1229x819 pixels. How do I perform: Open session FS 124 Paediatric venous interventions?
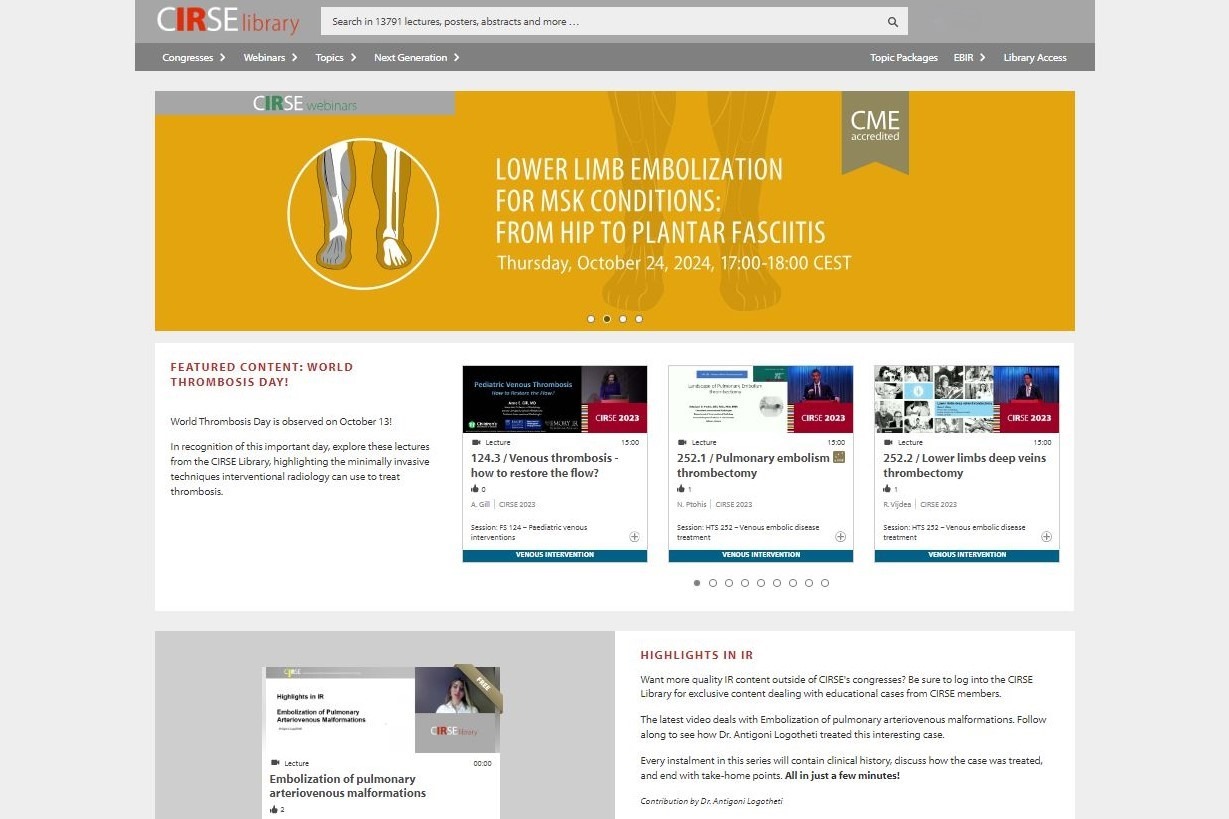(x=529, y=532)
